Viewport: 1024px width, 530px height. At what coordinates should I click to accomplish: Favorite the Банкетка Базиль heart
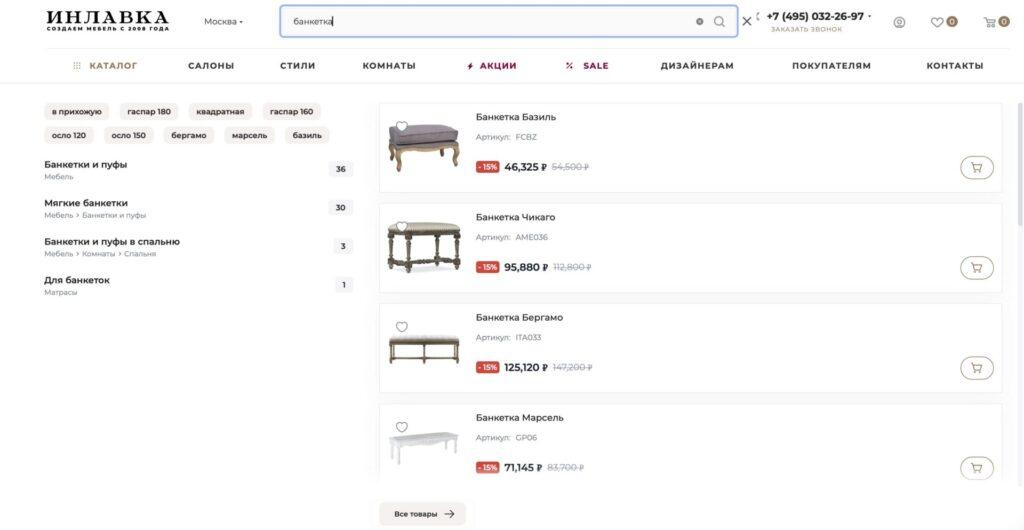[x=402, y=126]
